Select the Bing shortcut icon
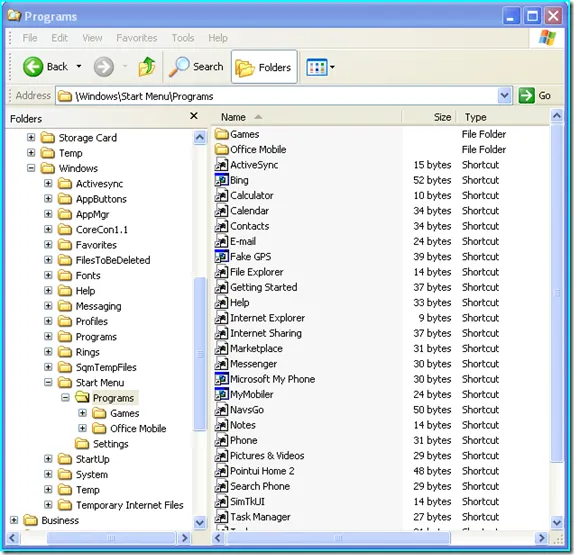Image resolution: width=574 pixels, height=555 pixels. [221, 180]
